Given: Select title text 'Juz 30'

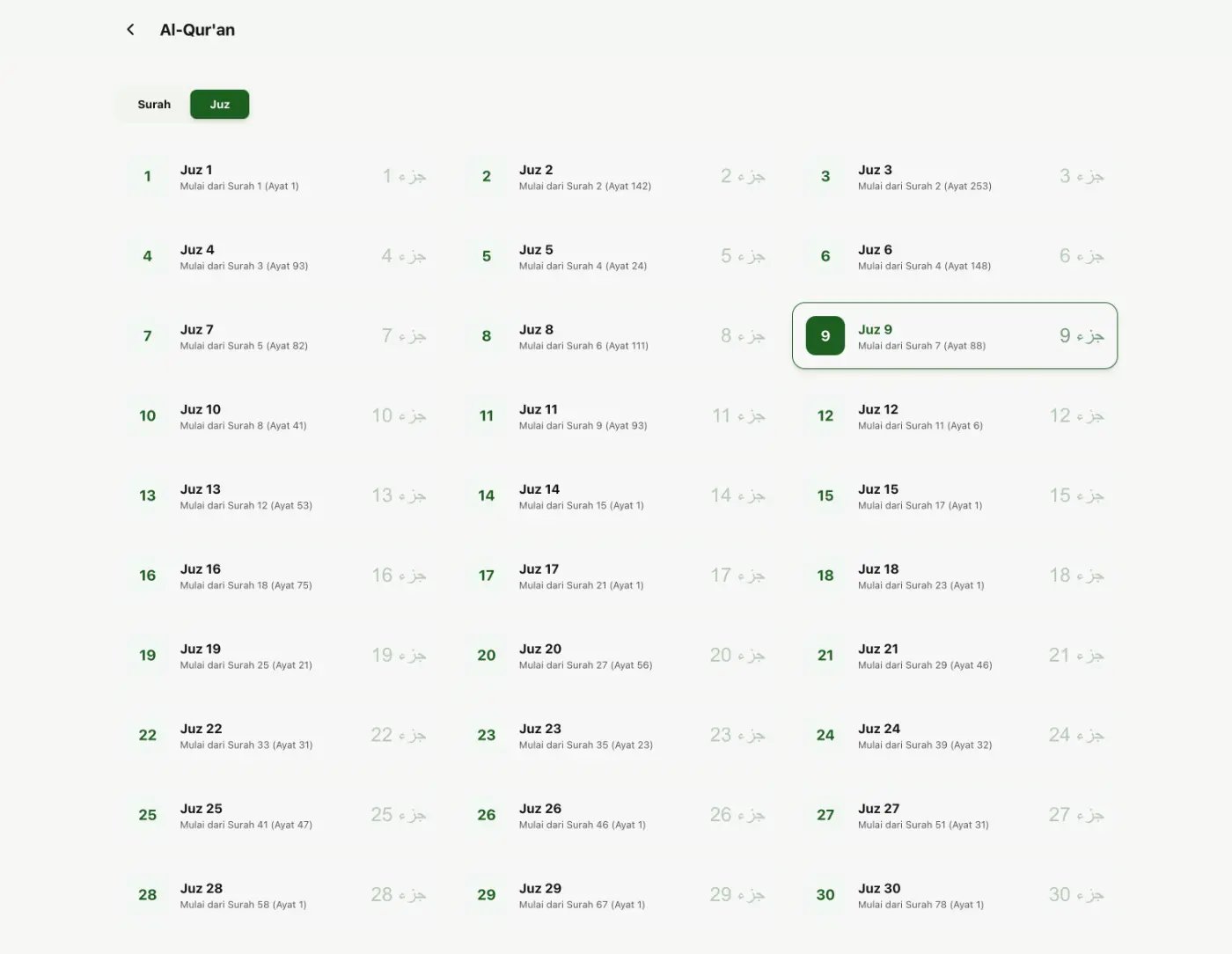Looking at the screenshot, I should point(879,889).
